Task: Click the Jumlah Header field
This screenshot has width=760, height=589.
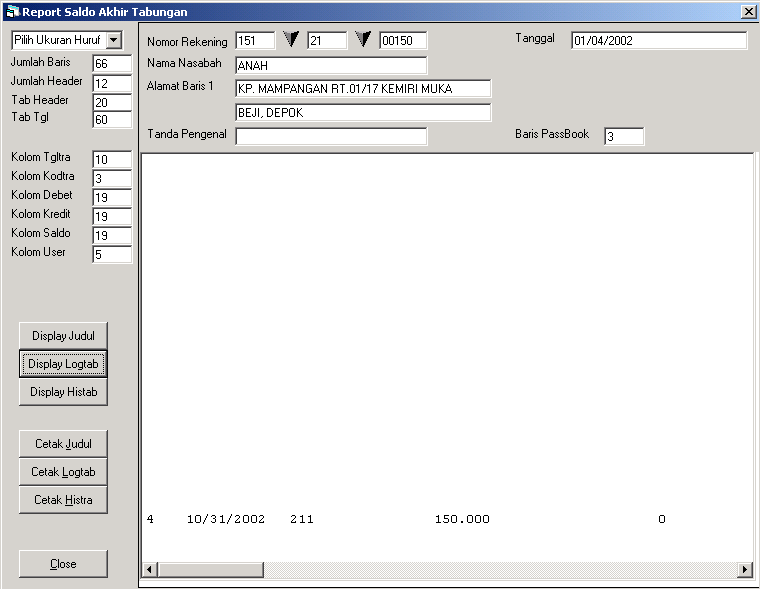Action: (112, 83)
